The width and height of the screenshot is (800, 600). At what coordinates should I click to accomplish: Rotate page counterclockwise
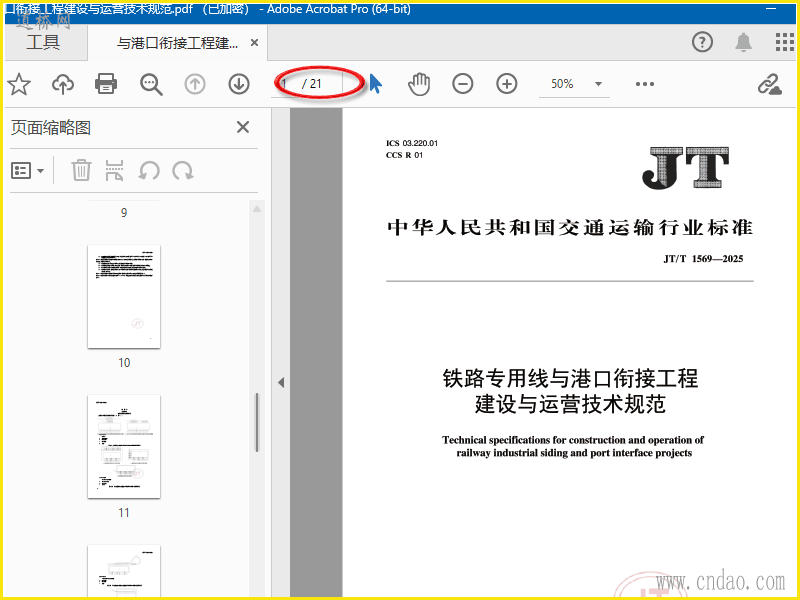(149, 170)
